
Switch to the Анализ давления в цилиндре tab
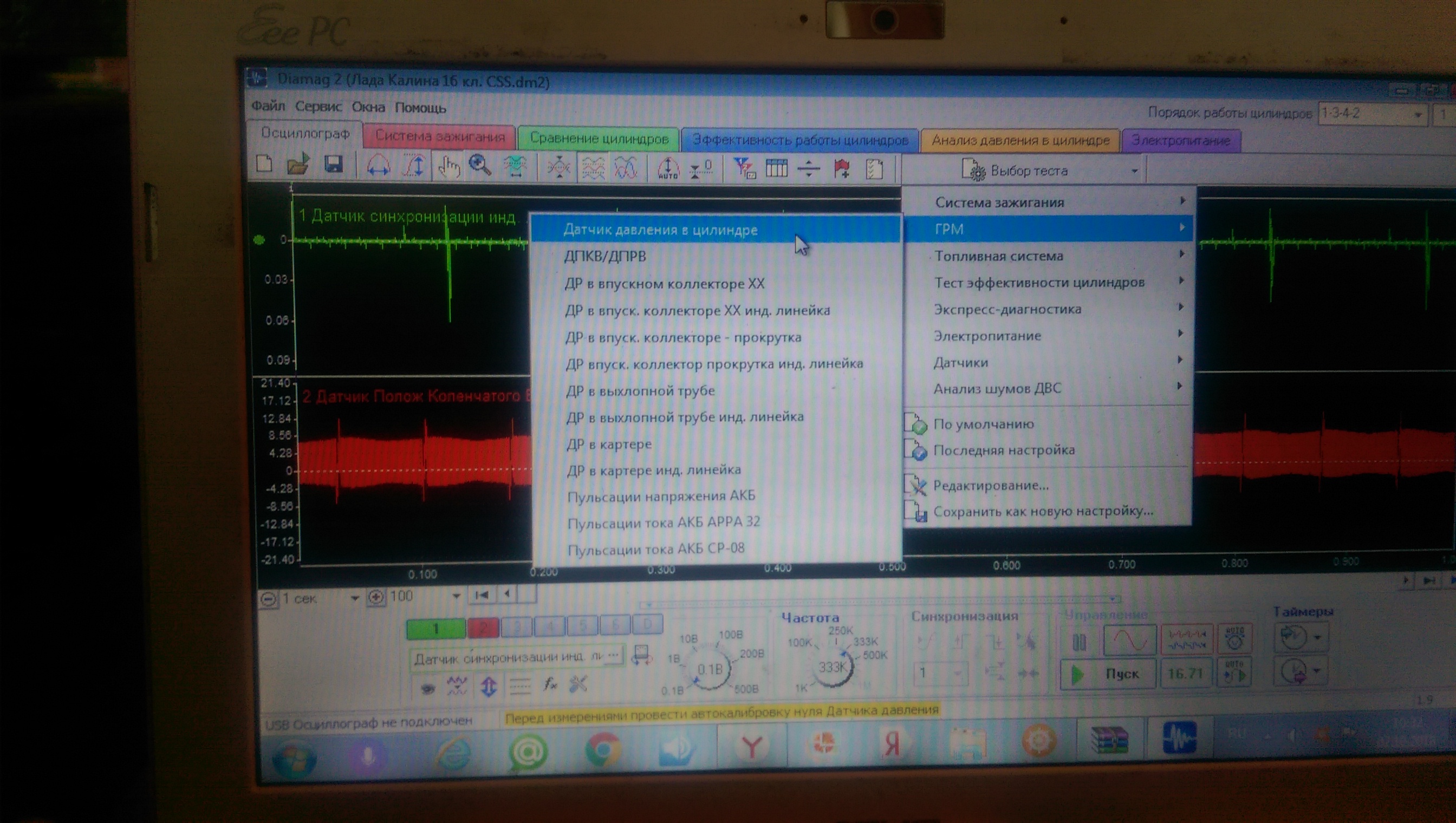click(1020, 140)
